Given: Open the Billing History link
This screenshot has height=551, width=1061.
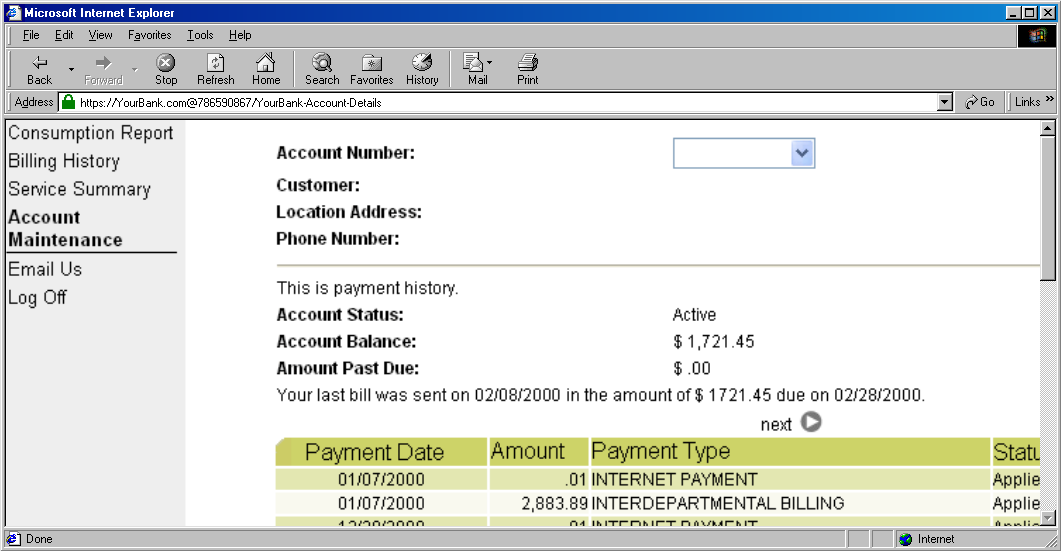Looking at the screenshot, I should [64, 161].
